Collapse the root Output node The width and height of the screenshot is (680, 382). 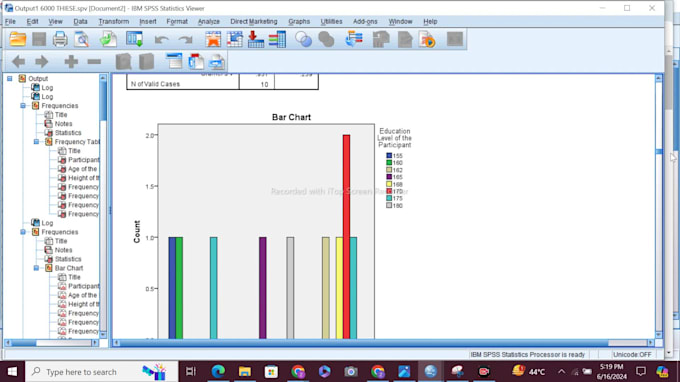[10, 78]
